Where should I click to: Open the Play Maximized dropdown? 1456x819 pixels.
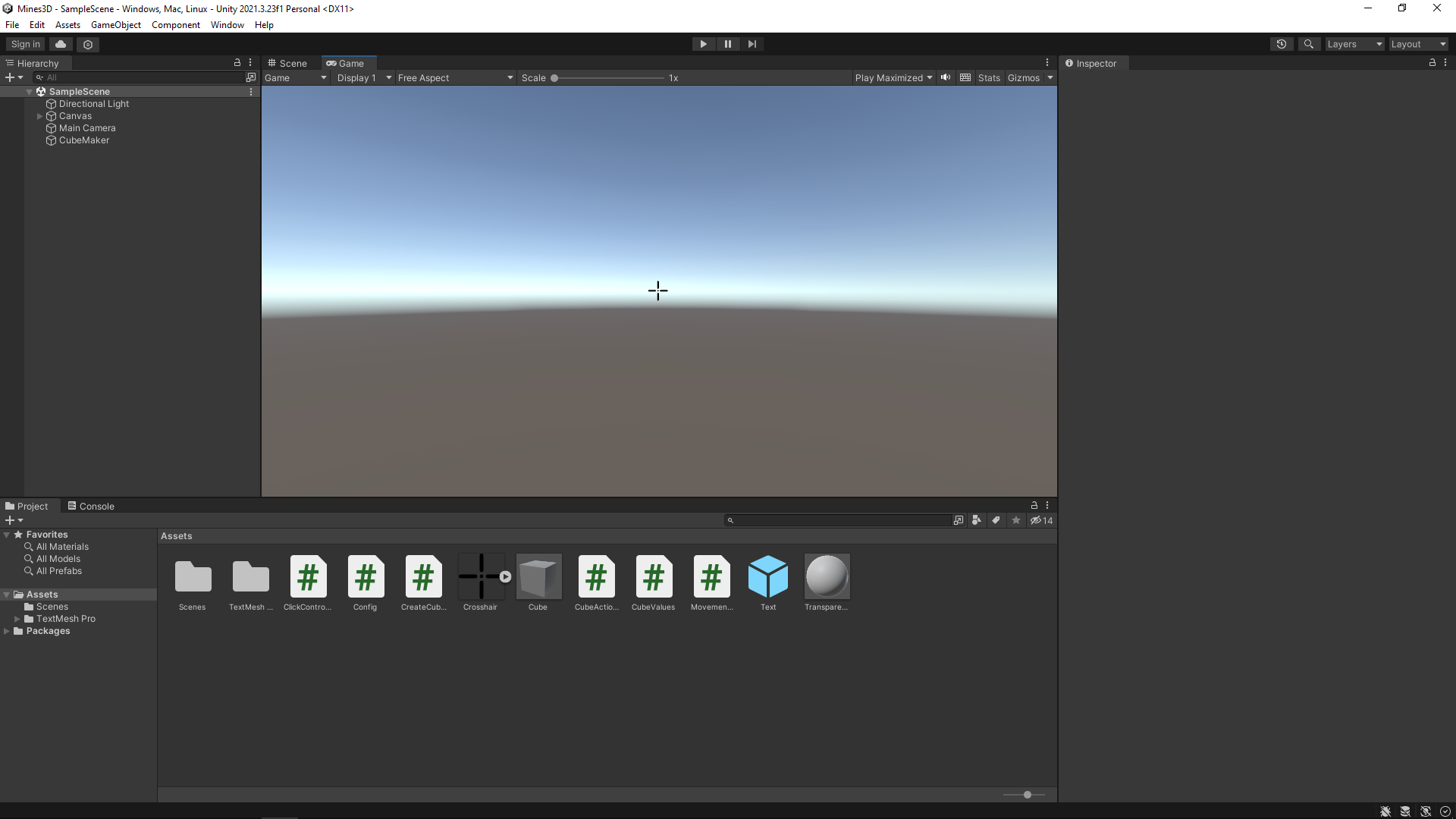tap(893, 77)
